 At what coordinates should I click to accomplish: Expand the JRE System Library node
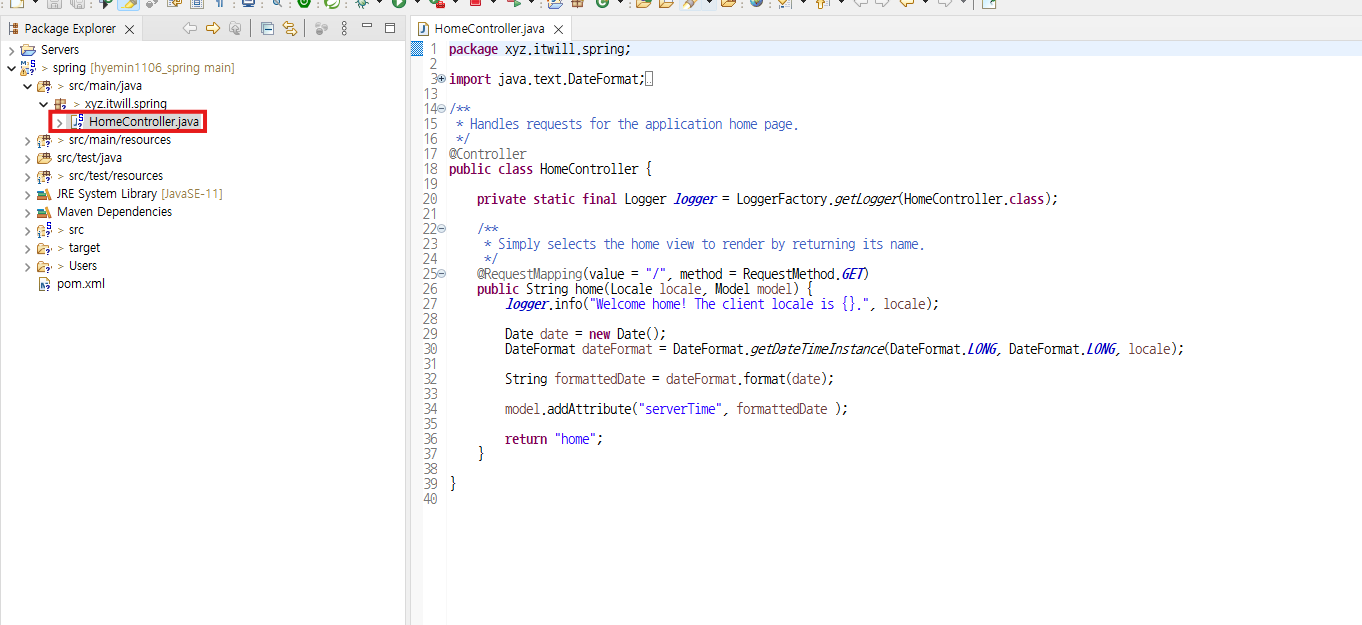point(28,194)
